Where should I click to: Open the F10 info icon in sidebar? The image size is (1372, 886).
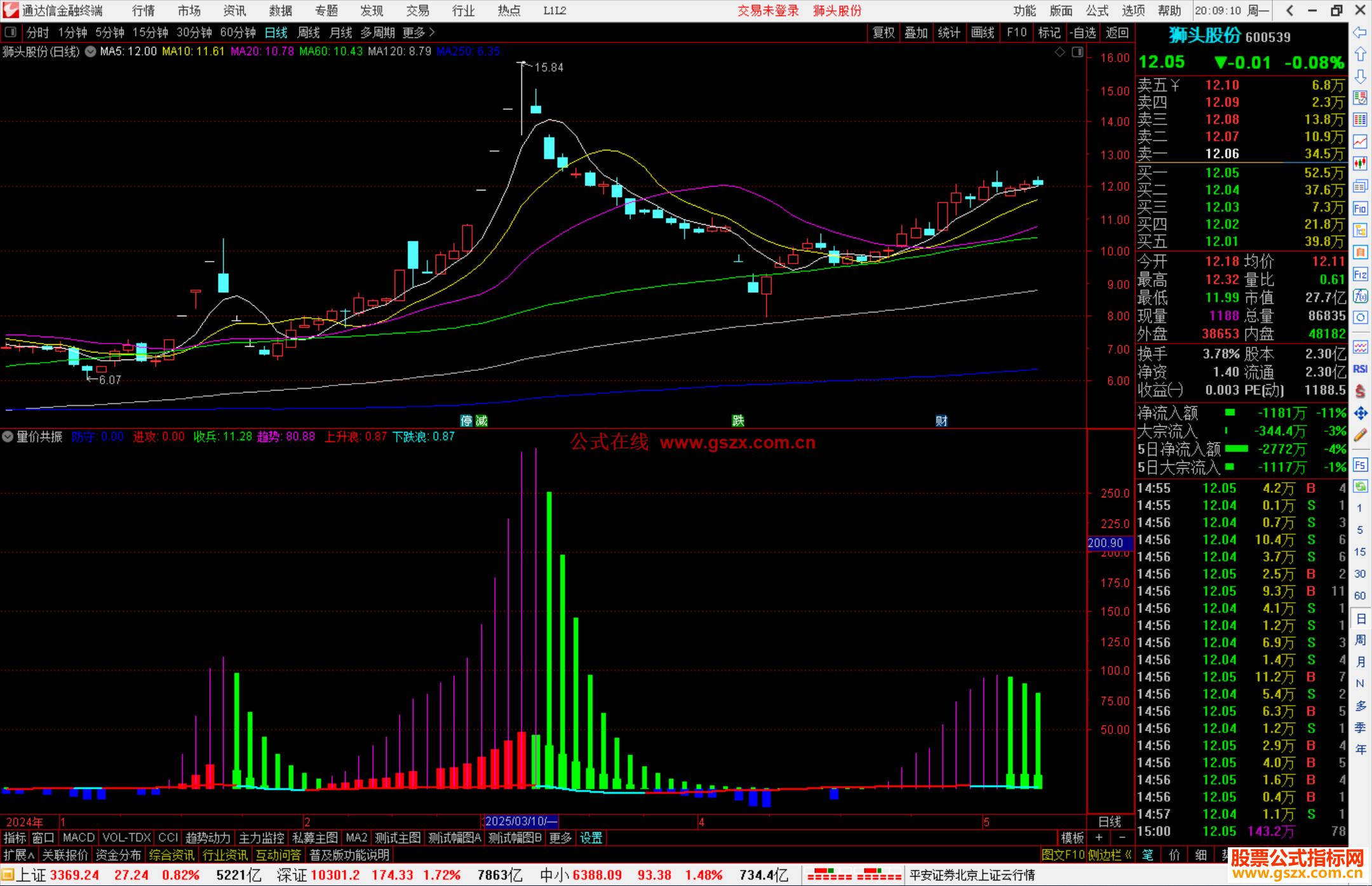pos(1360,208)
